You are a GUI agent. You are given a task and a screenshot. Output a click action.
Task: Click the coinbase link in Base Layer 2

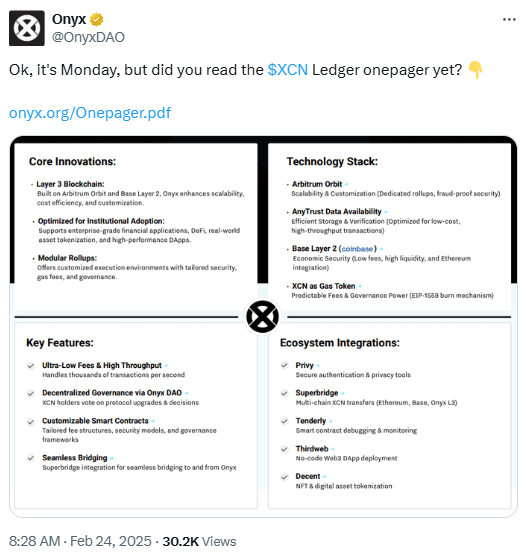(x=357, y=249)
